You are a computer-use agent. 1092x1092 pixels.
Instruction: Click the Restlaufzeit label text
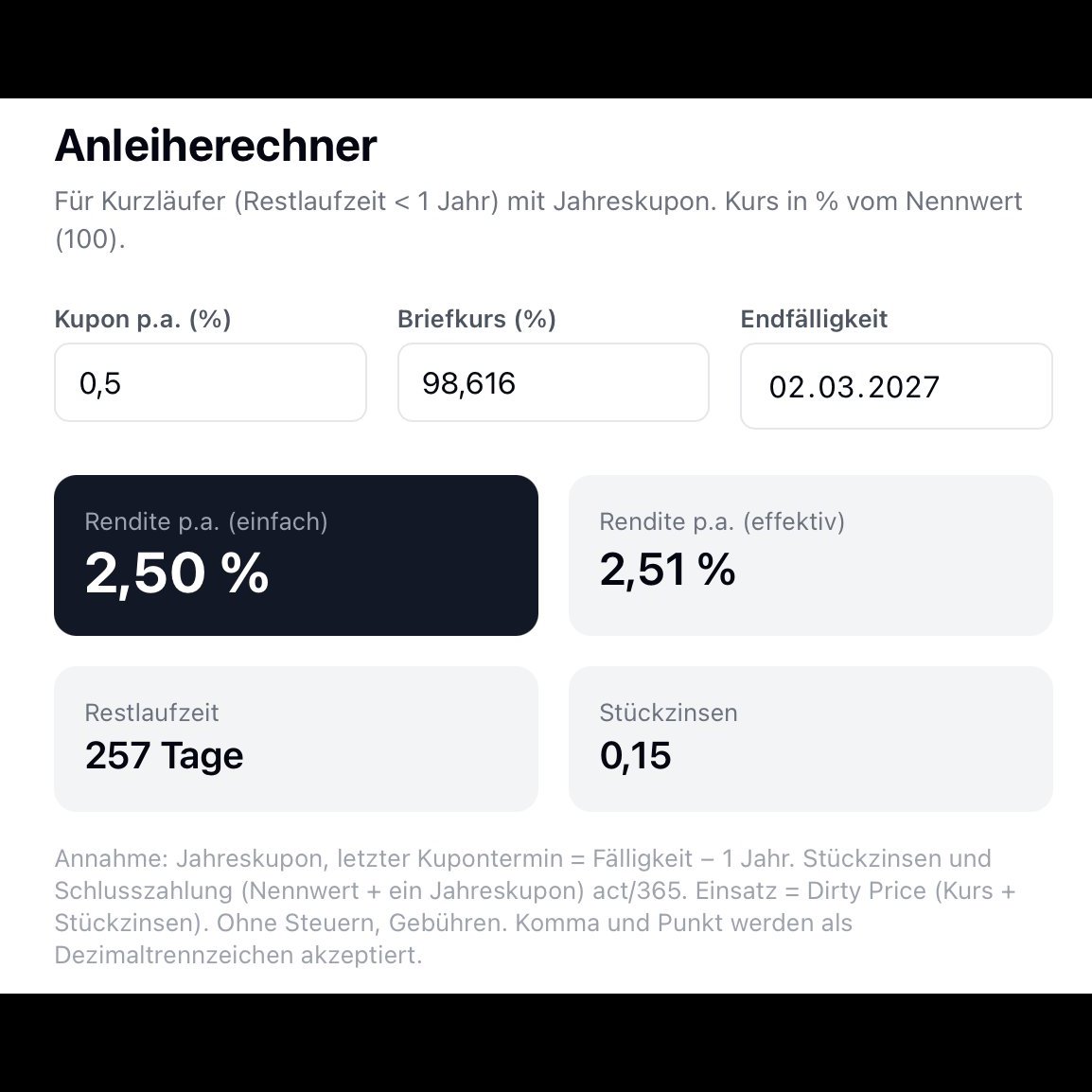click(151, 713)
